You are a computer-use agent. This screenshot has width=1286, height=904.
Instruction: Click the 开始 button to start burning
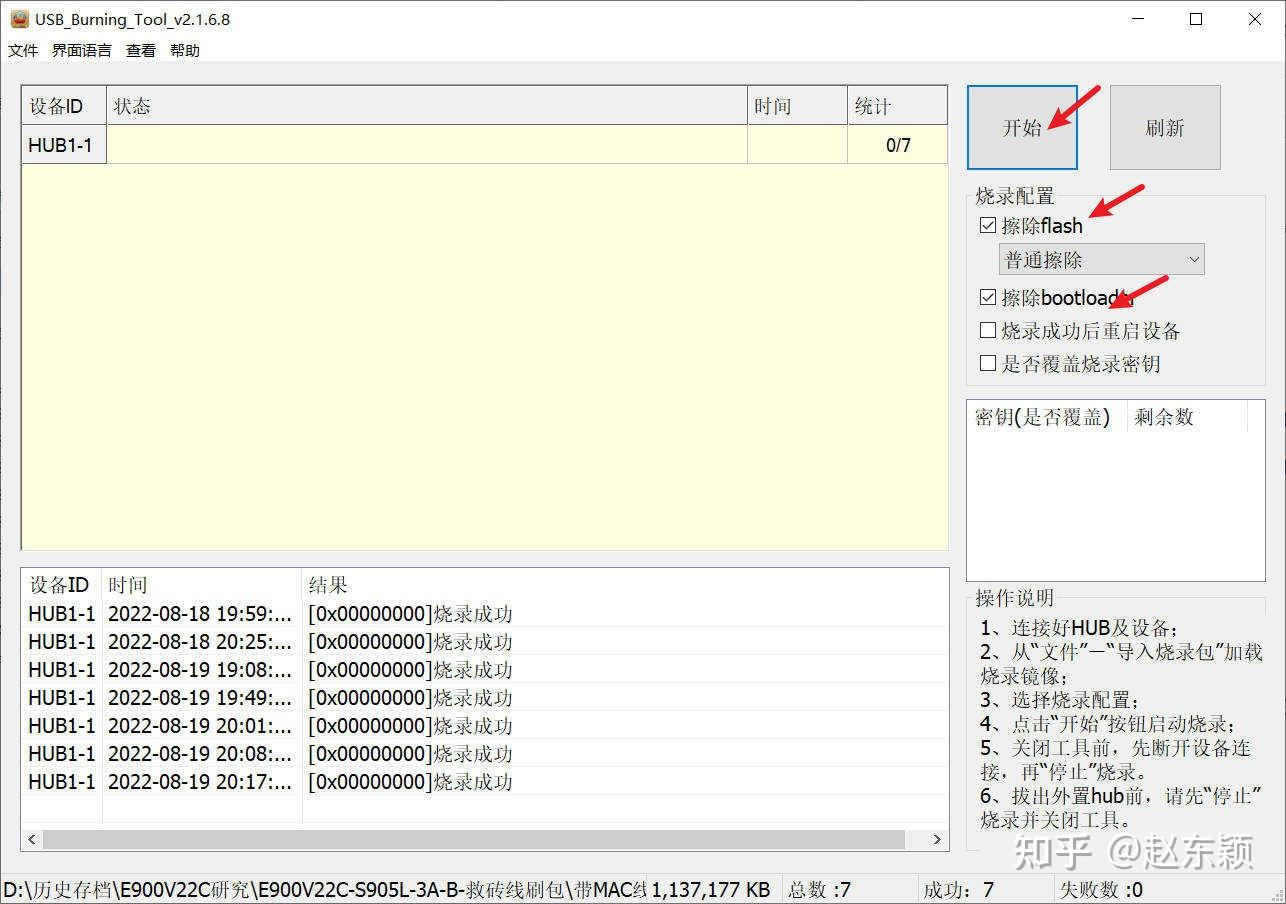(1022, 127)
